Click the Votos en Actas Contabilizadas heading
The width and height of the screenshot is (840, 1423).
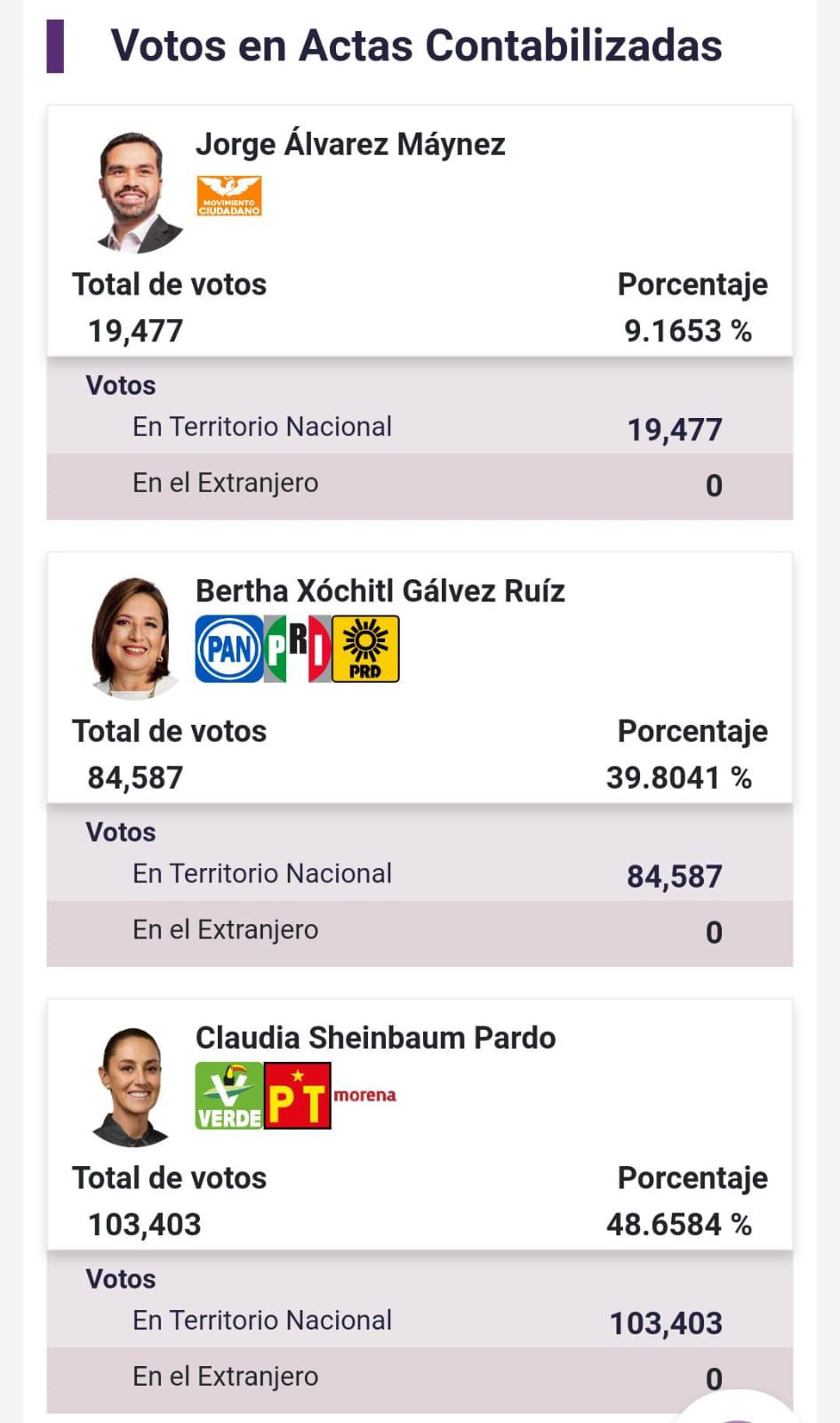click(x=416, y=45)
